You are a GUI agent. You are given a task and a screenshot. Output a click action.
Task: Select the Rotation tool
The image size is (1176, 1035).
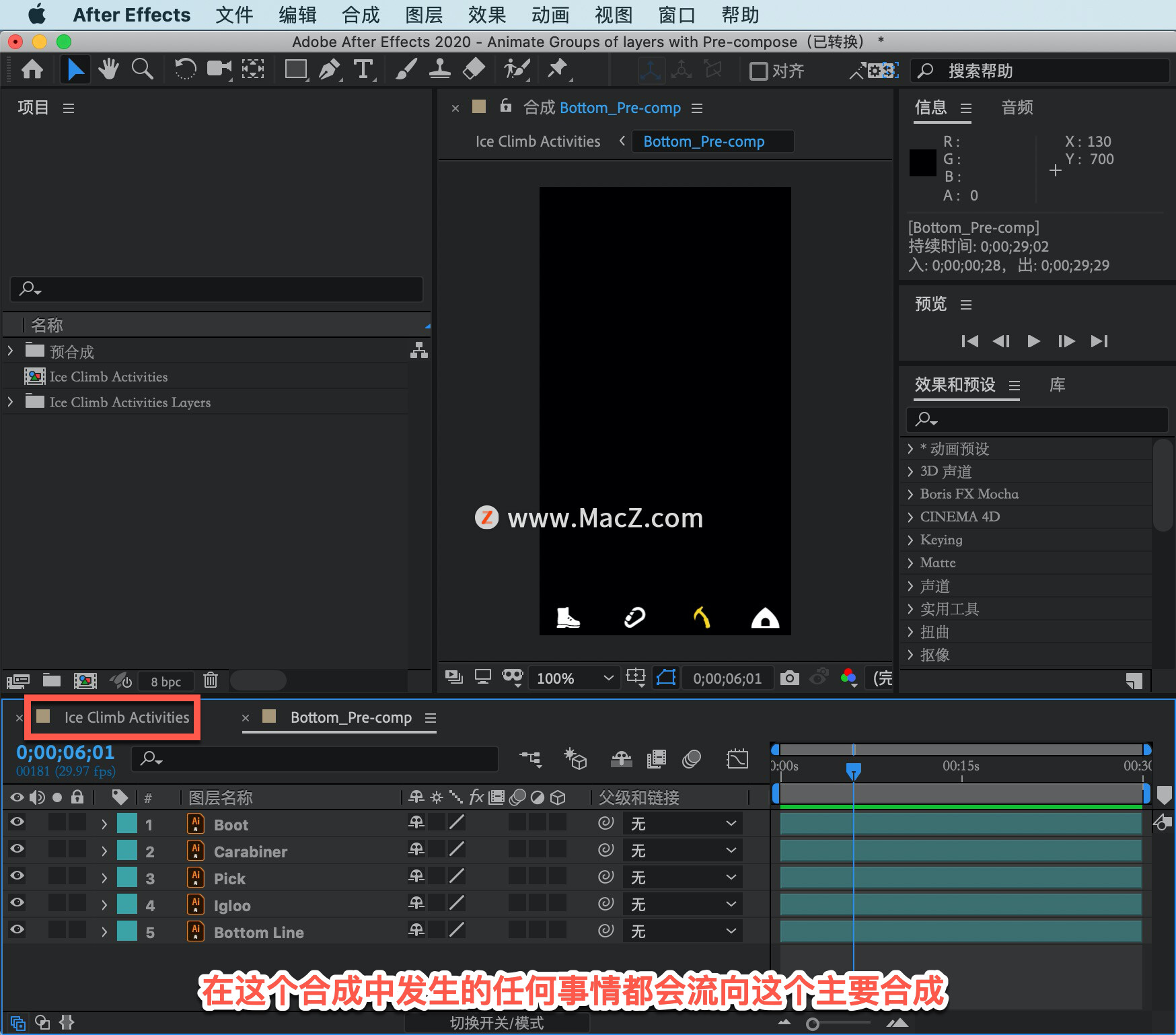pos(185,69)
